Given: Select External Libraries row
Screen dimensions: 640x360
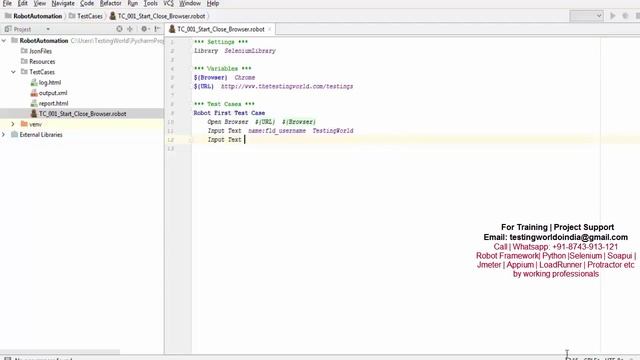Looking at the screenshot, I should [82, 134].
